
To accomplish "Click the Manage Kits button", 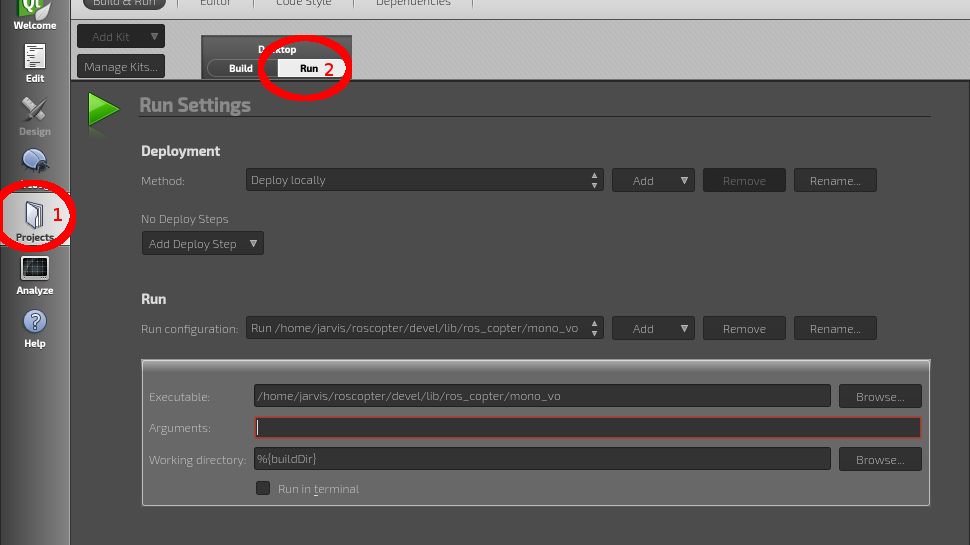I will (121, 67).
